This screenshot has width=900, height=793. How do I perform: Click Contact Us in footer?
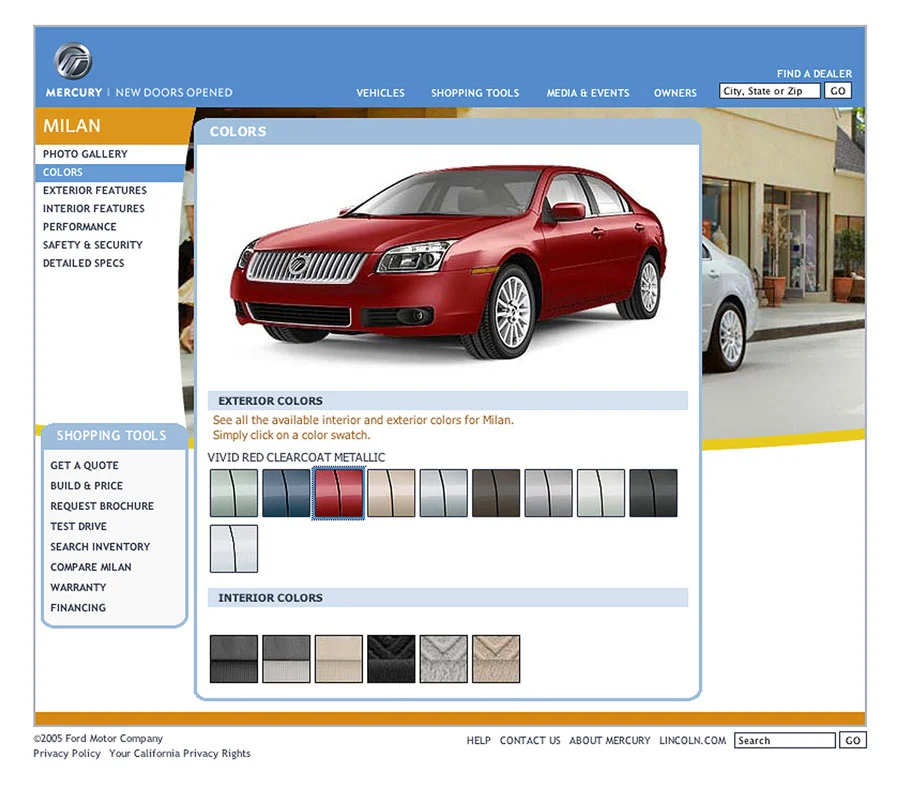pyautogui.click(x=530, y=741)
